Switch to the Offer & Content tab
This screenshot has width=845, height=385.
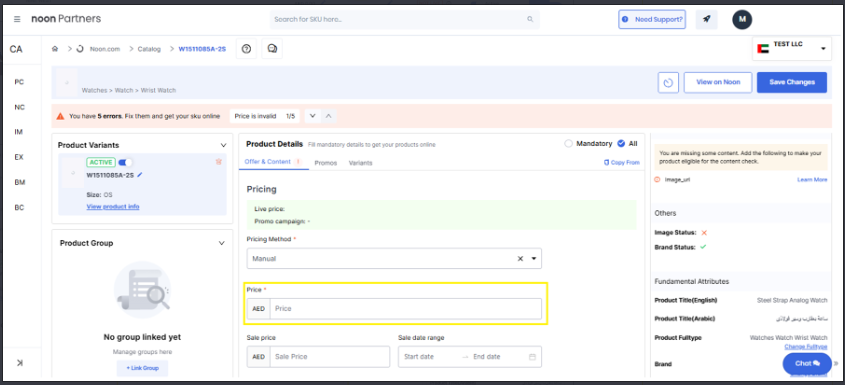[x=273, y=162]
